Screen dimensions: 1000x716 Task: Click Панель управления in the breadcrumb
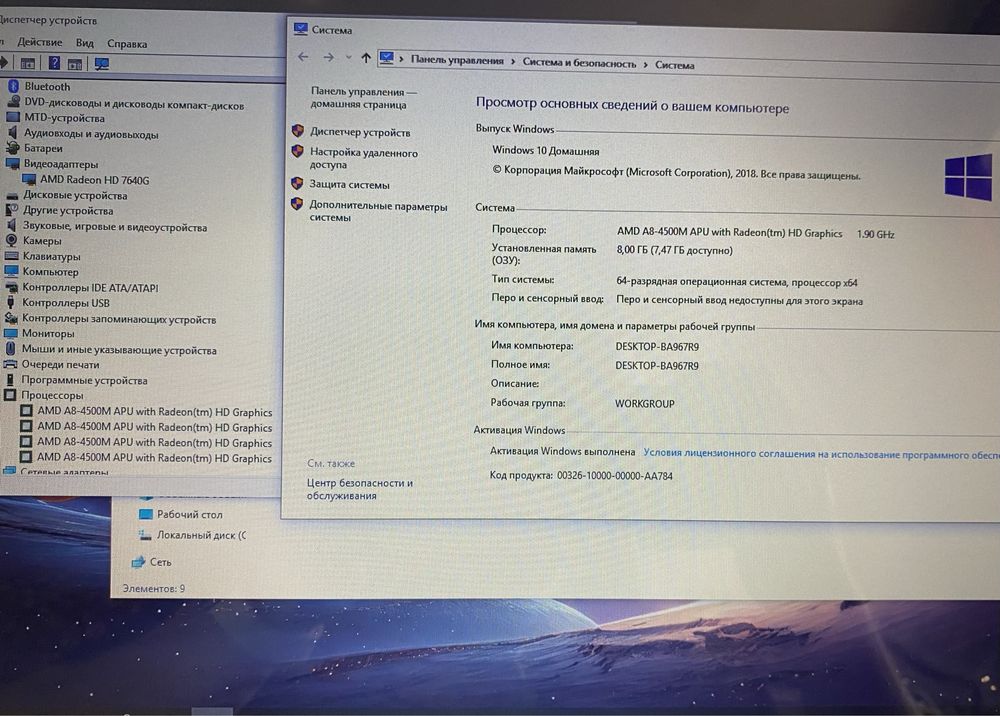457,60
